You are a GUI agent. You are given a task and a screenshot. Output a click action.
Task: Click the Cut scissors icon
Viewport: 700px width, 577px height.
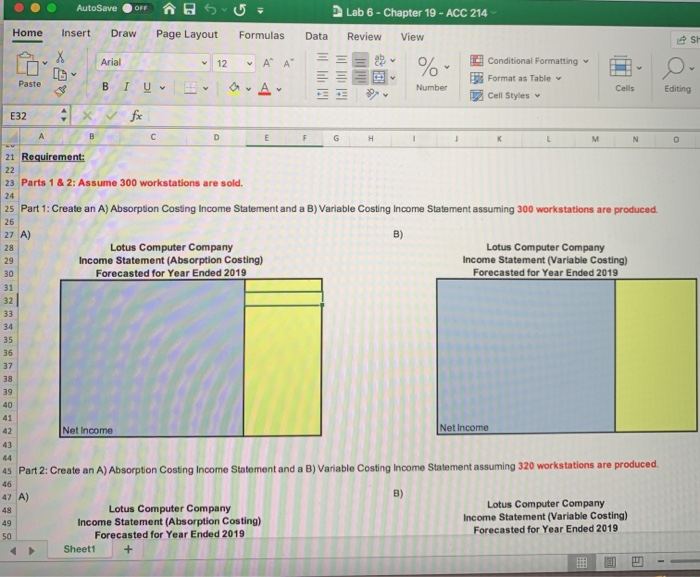(x=60, y=57)
